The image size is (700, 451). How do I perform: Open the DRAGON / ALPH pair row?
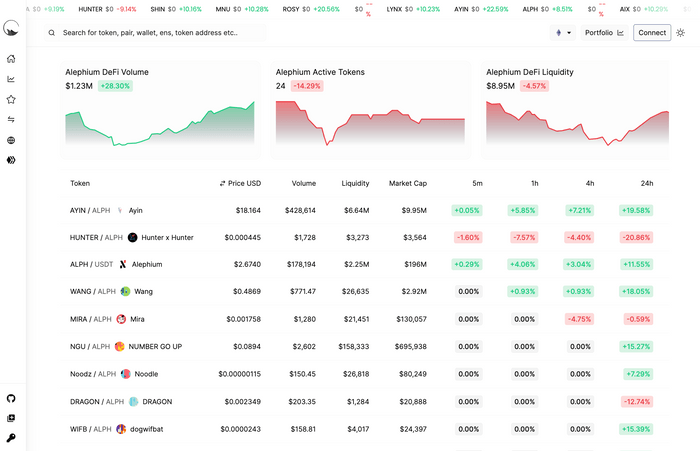pyautogui.click(x=96, y=402)
